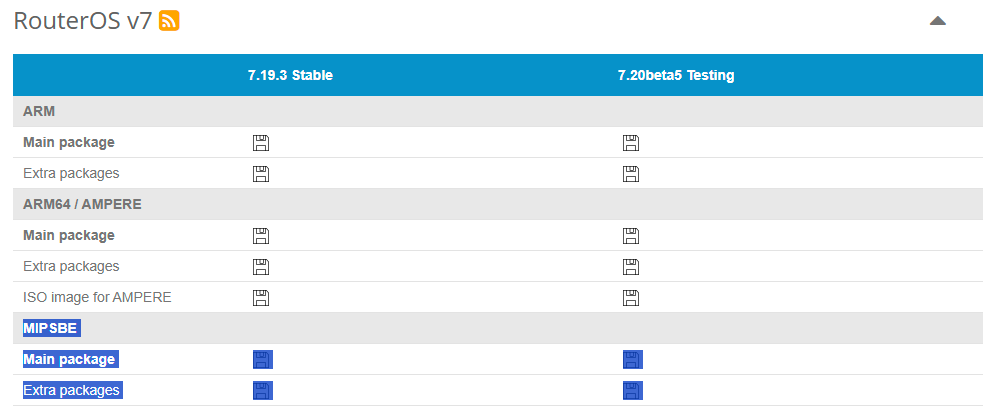
Task: Download MIPSBE Main package 7.20beta5 Testing
Action: (632, 360)
